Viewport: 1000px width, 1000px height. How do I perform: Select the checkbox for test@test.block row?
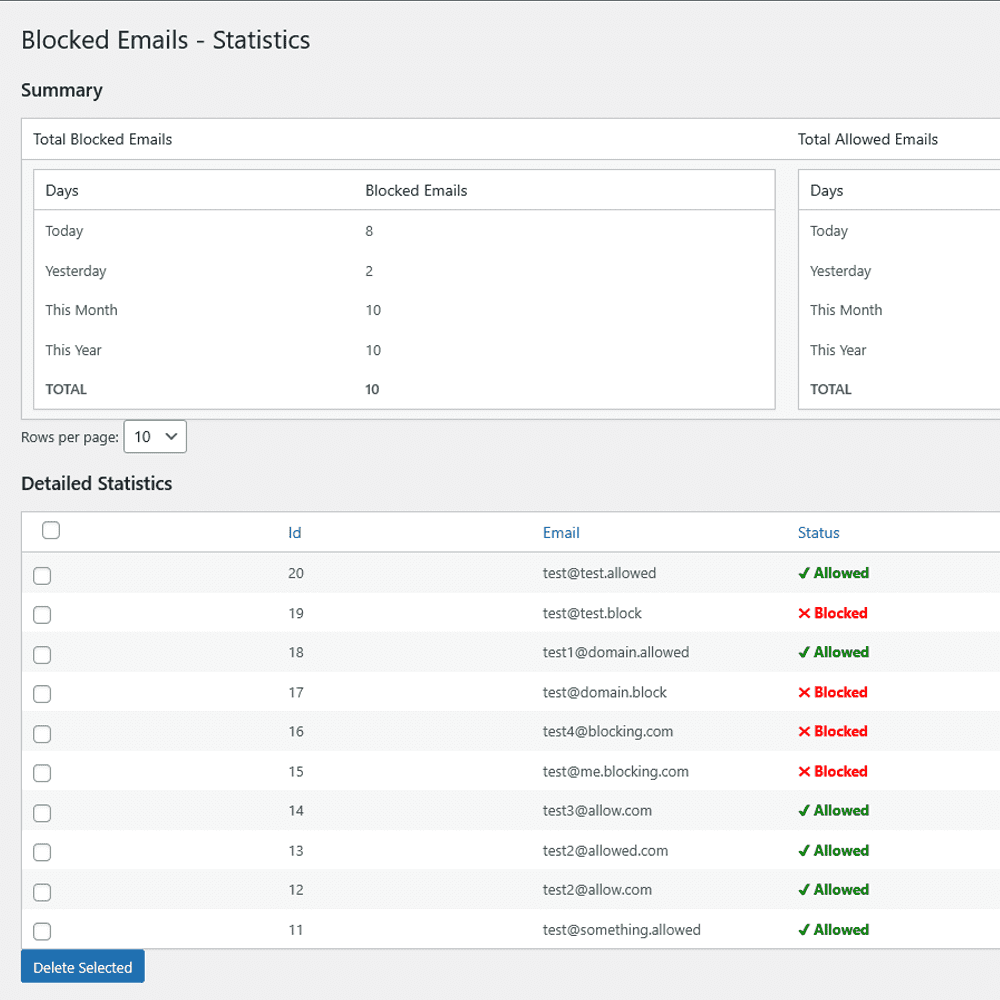coord(42,615)
